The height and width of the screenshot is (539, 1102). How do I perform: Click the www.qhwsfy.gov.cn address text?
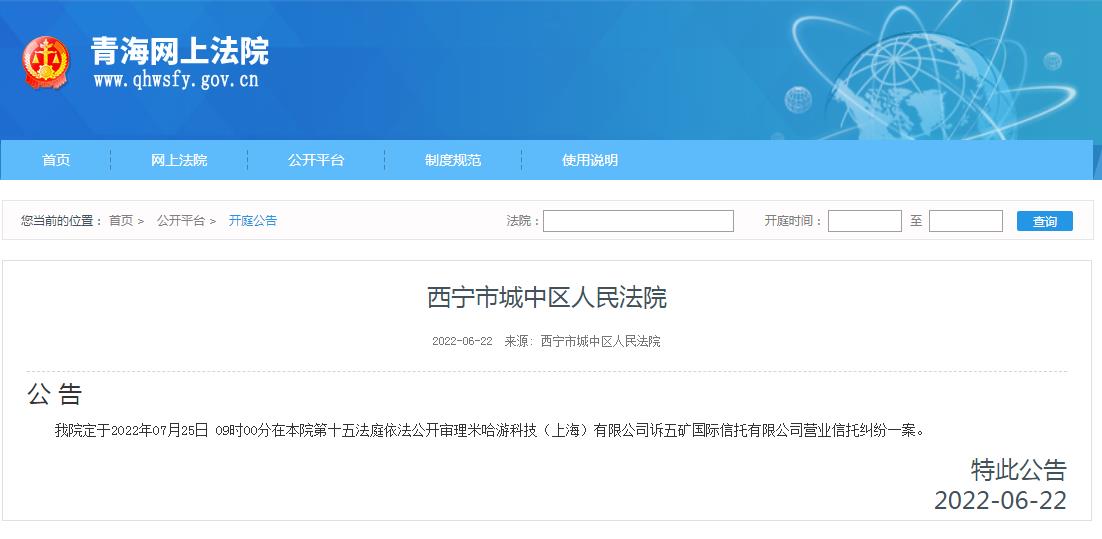click(176, 81)
